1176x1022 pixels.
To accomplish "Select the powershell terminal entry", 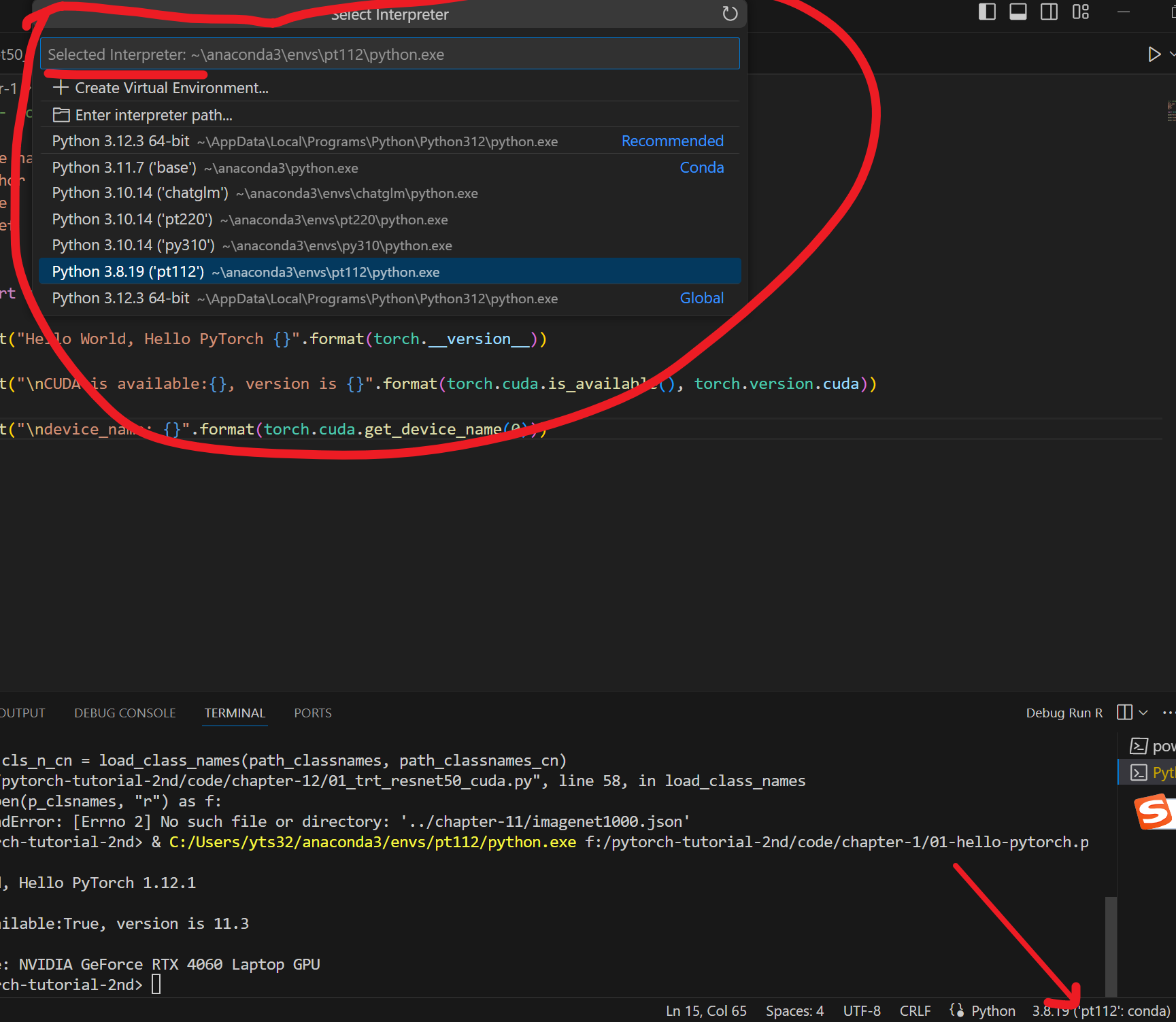I will 1151,746.
